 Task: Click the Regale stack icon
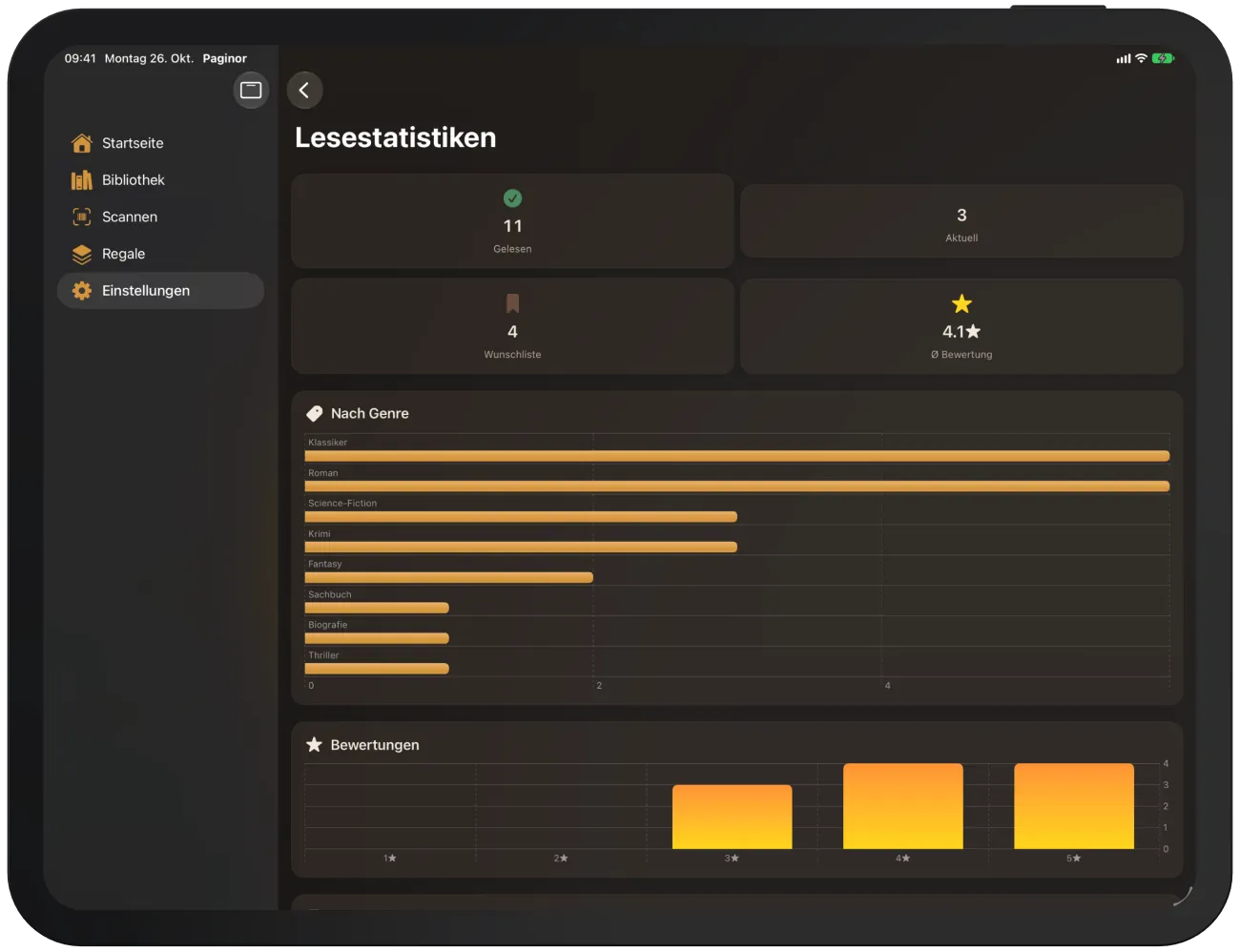(82, 254)
